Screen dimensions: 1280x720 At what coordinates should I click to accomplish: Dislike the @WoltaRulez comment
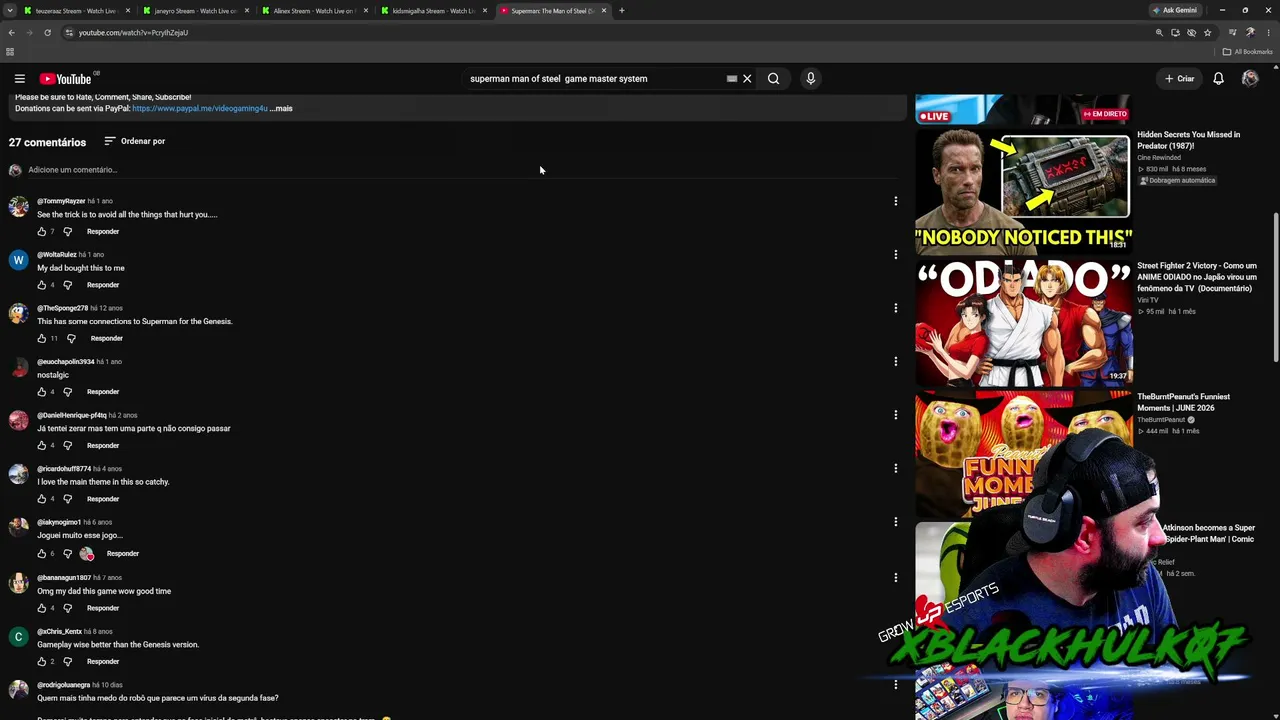[x=68, y=285]
